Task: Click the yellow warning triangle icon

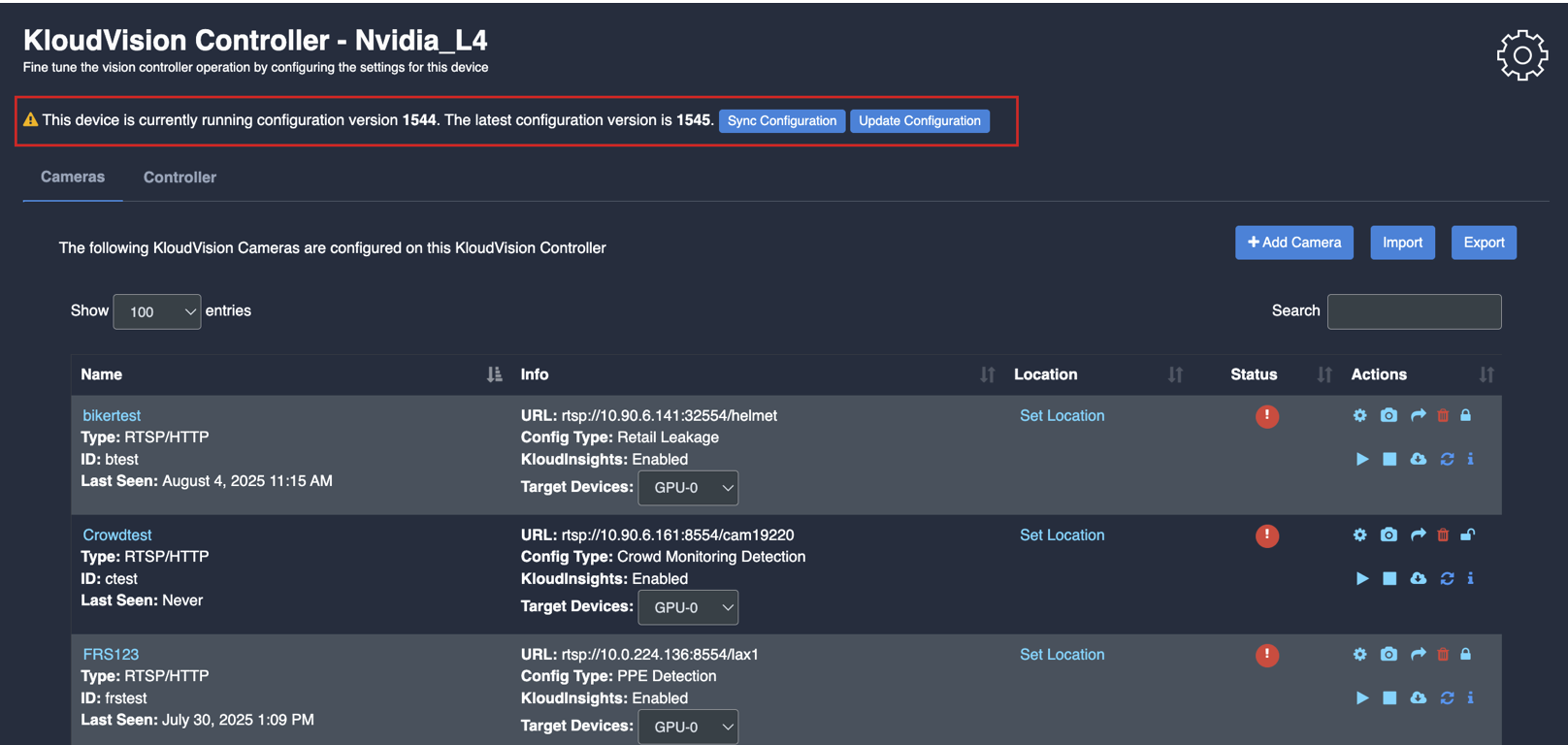Action: pyautogui.click(x=30, y=120)
